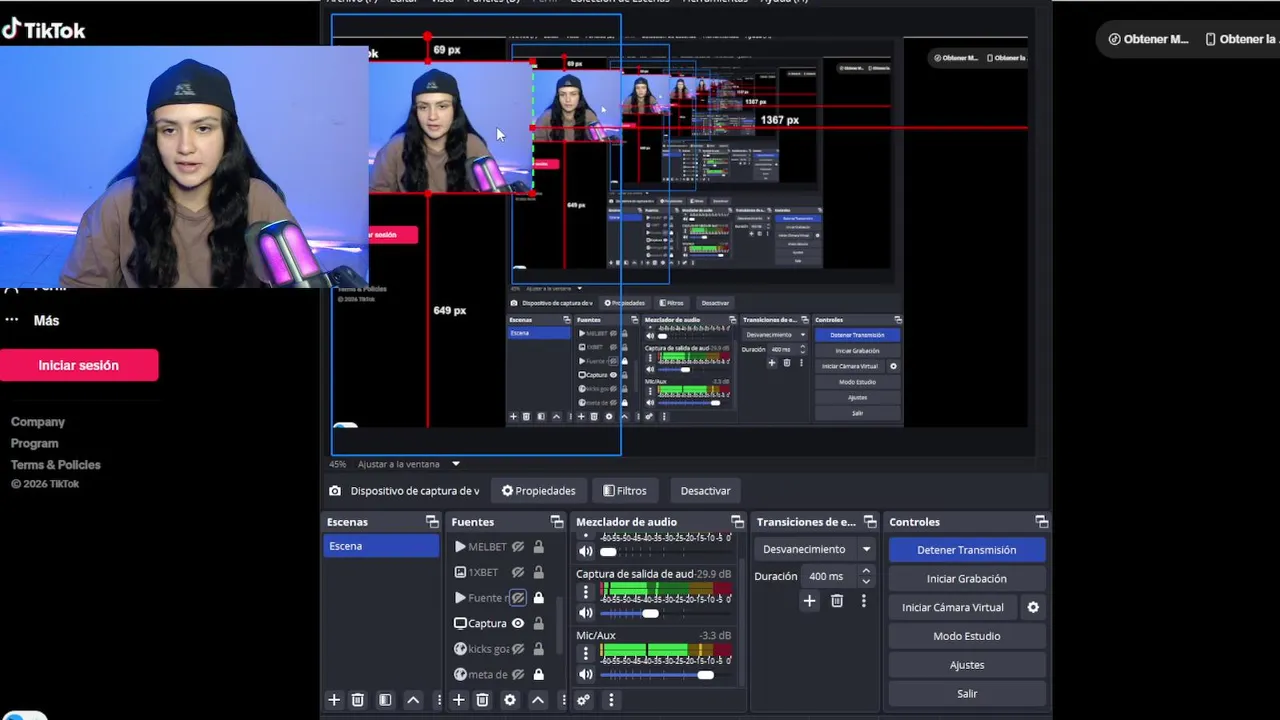Viewport: 1280px width, 720px height.
Task: Enable Modo Estudio
Action: tap(967, 636)
